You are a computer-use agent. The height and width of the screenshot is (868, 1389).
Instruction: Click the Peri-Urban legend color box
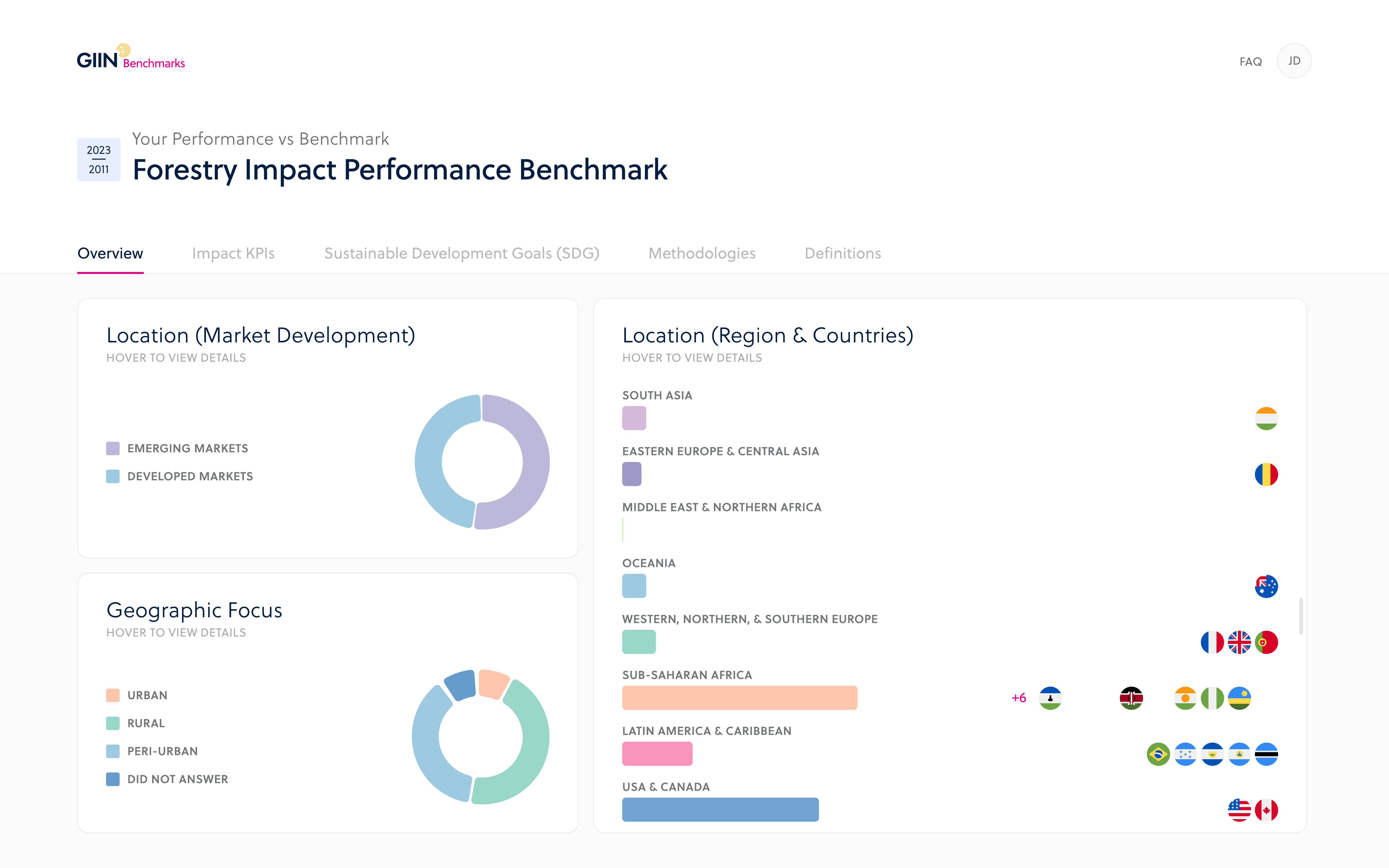coord(113,752)
